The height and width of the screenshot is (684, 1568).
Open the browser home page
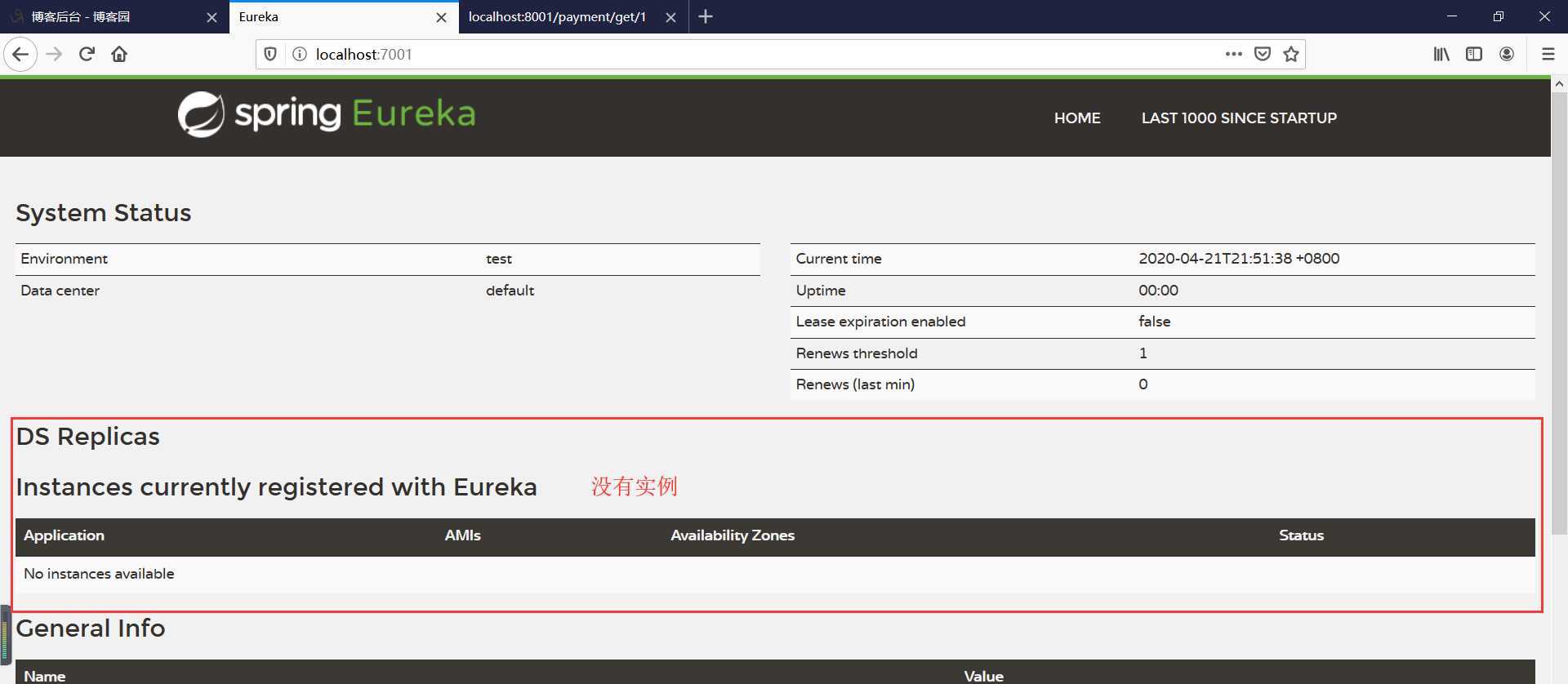[119, 55]
